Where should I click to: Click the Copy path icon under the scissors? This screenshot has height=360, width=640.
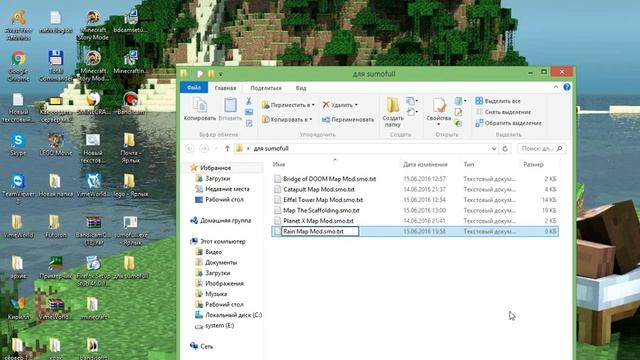249,112
